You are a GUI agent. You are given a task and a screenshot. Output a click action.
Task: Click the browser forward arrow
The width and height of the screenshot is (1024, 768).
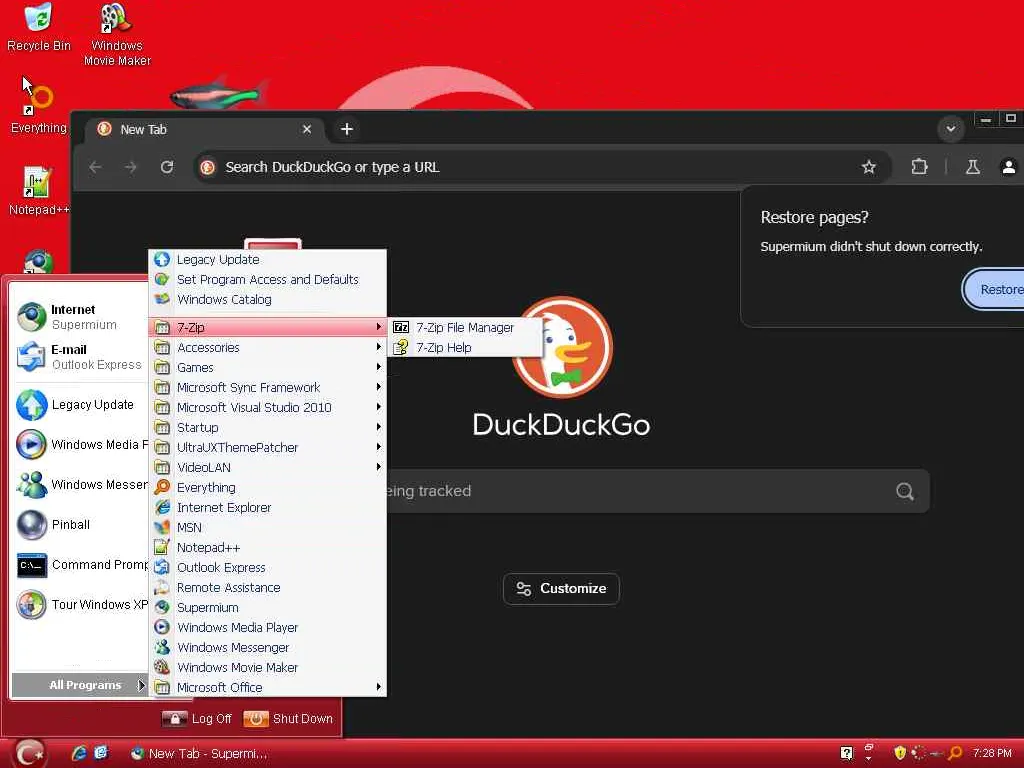pyautogui.click(x=131, y=167)
